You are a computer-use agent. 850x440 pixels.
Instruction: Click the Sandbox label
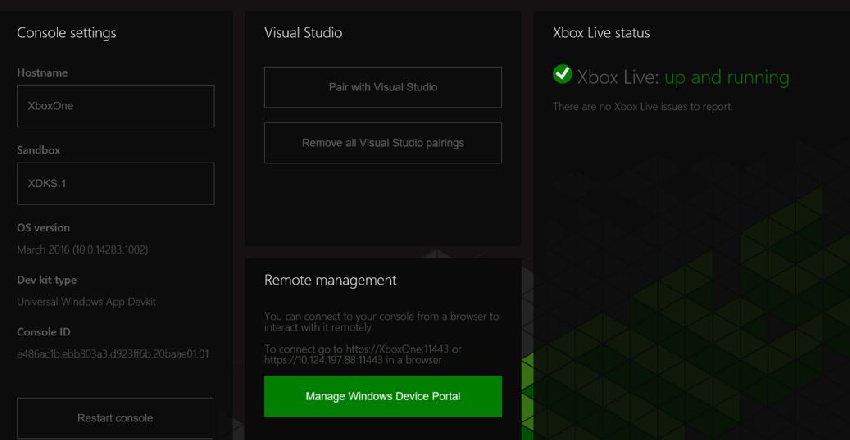[x=38, y=150]
